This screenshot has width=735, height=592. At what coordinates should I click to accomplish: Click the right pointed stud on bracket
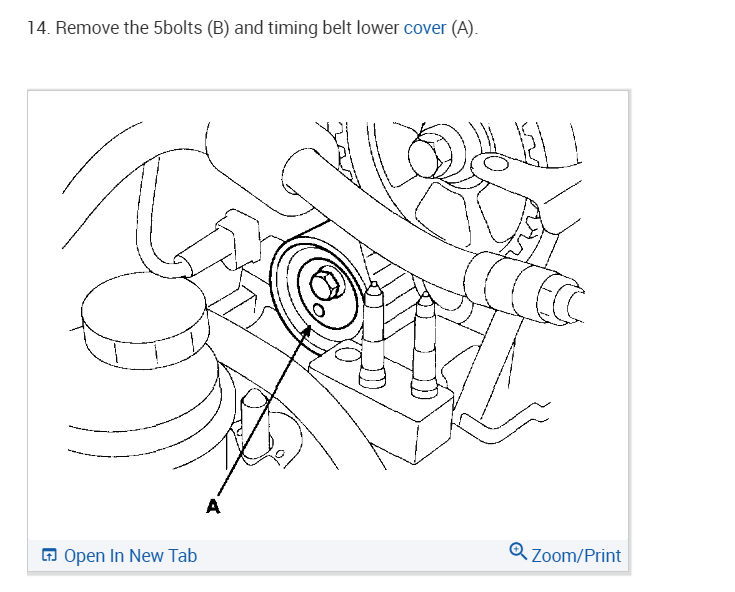coord(425,345)
